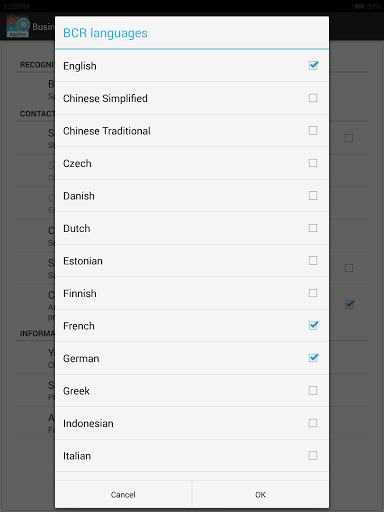Viewport: 384px width, 512px height.
Task: Click the BCR languages dialog title
Action: 105,33
